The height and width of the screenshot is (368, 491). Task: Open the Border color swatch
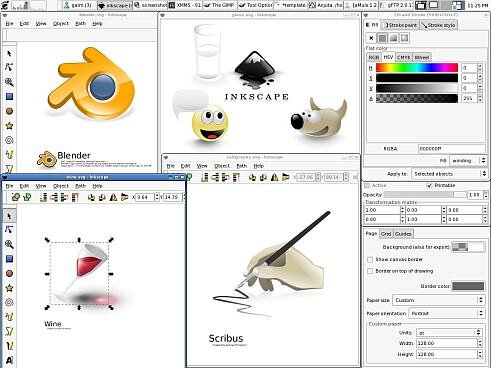(x=468, y=286)
